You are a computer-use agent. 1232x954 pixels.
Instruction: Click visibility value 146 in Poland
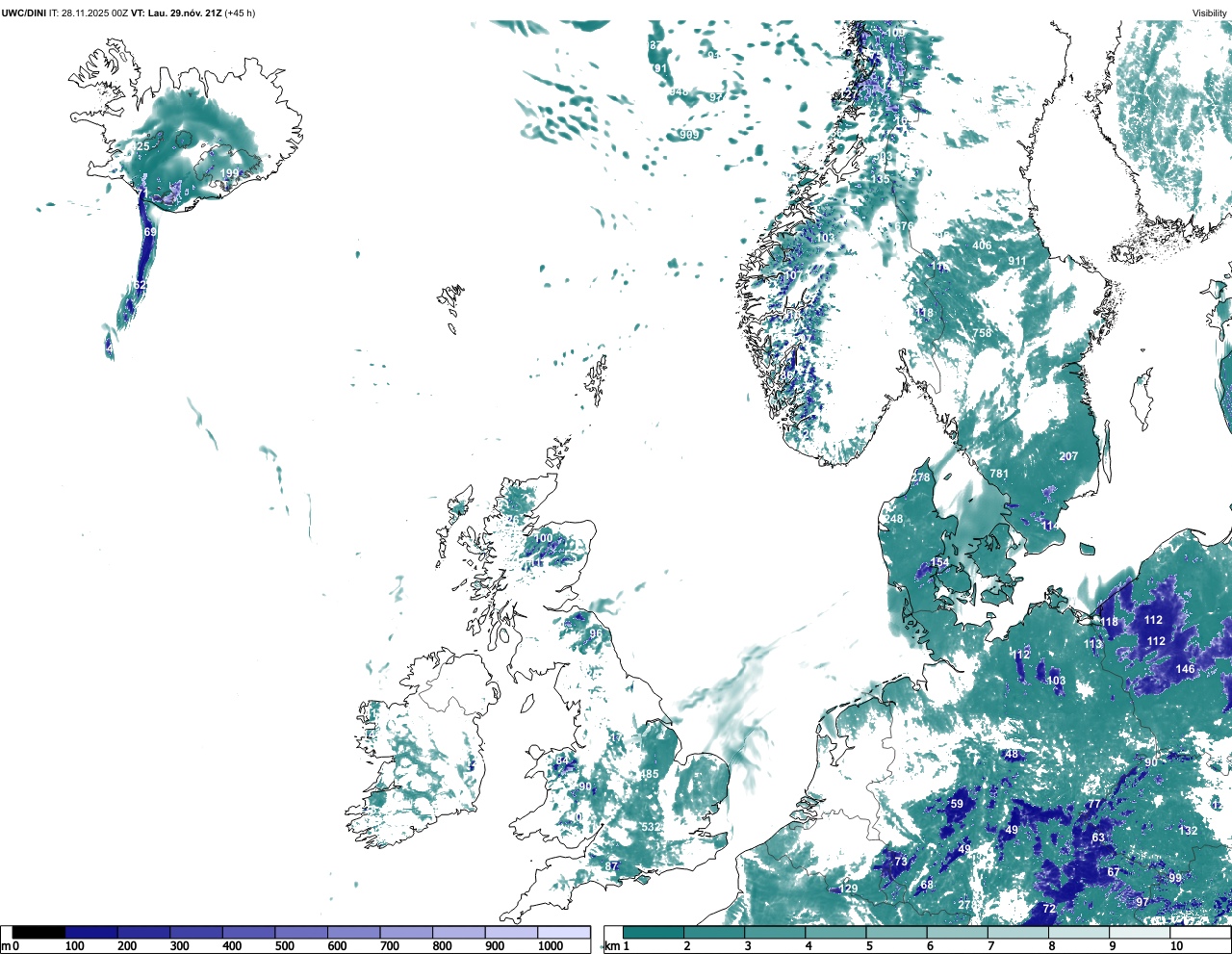pyautogui.click(x=1185, y=669)
